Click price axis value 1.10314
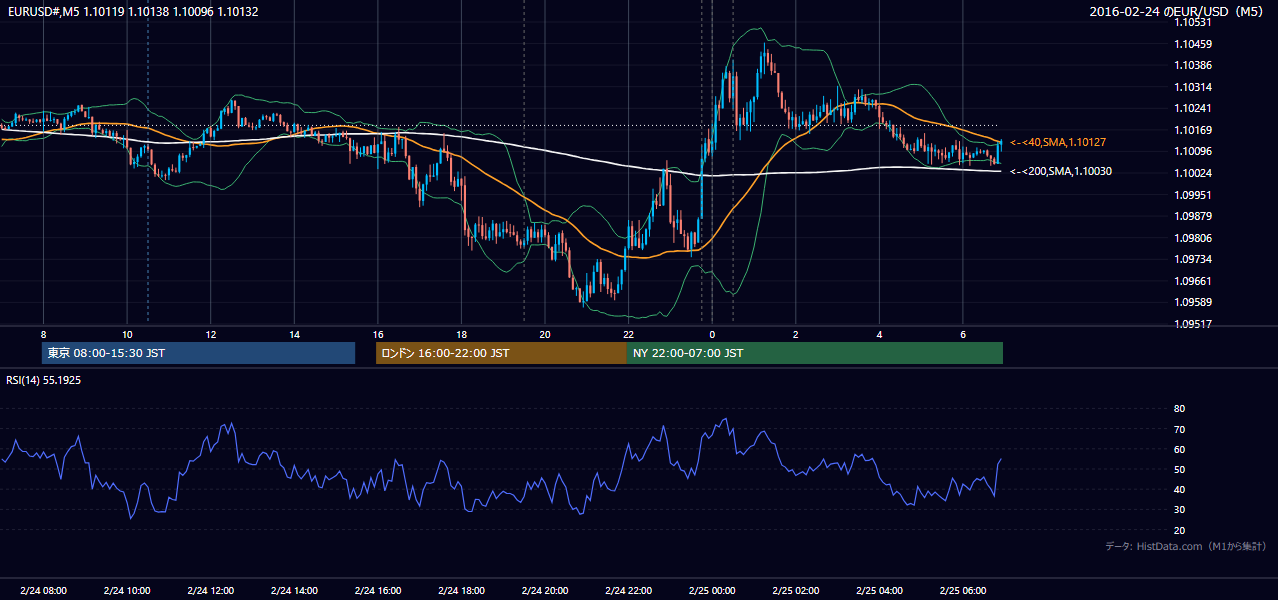This screenshot has width=1278, height=600. click(x=1192, y=87)
